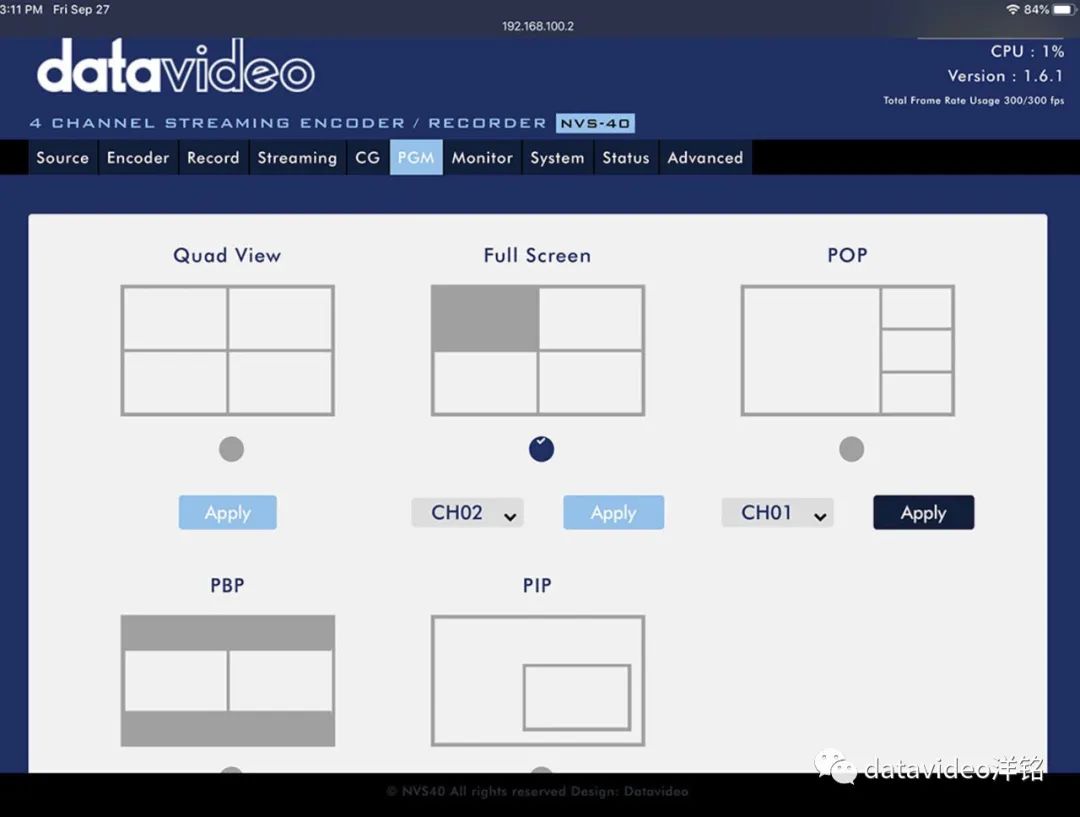Go to the Advanced tab
Screen dimensions: 1080x817
tap(705, 158)
